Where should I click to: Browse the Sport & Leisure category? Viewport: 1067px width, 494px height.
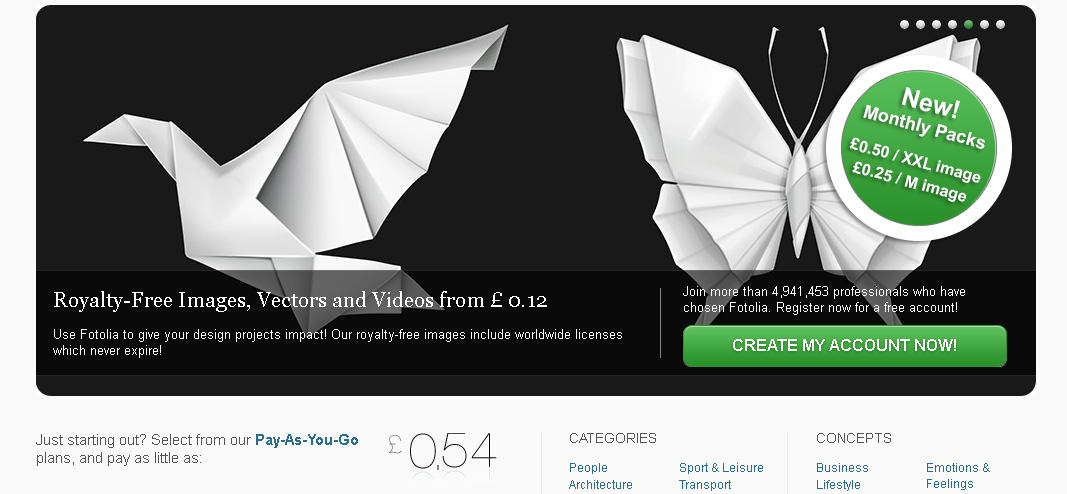tap(721, 467)
